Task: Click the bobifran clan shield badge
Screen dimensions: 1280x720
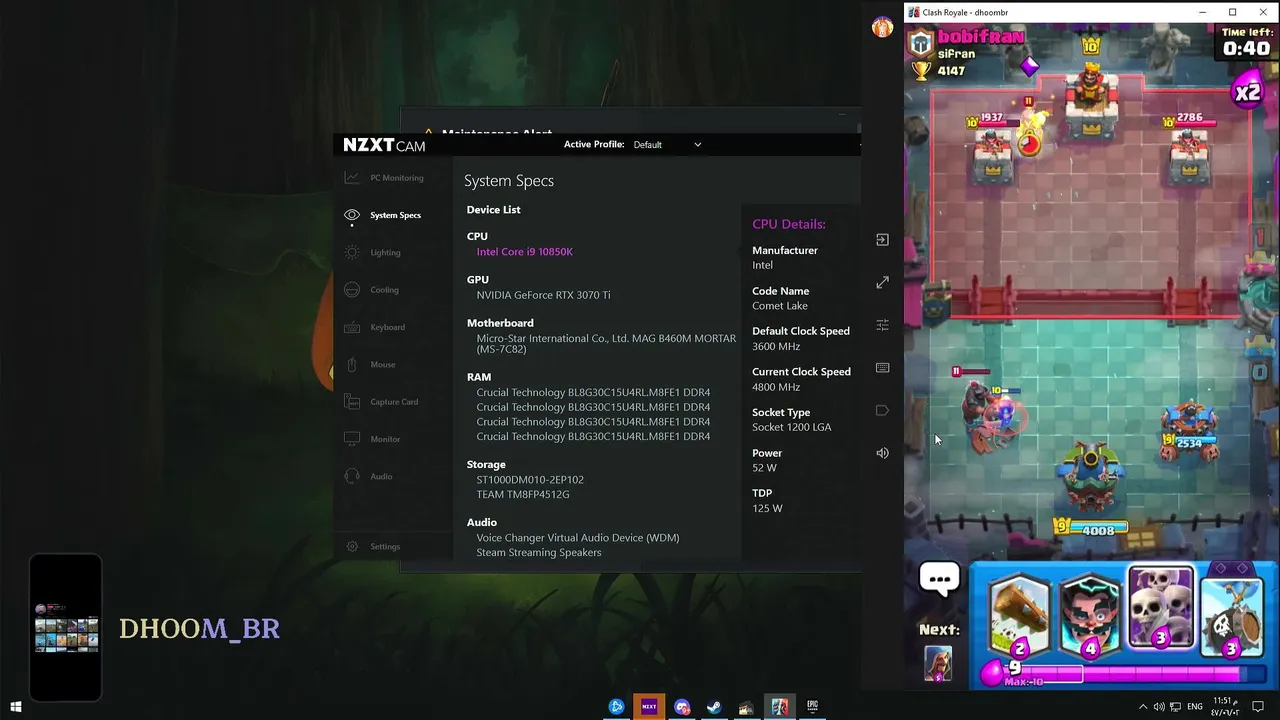Action: [920, 43]
